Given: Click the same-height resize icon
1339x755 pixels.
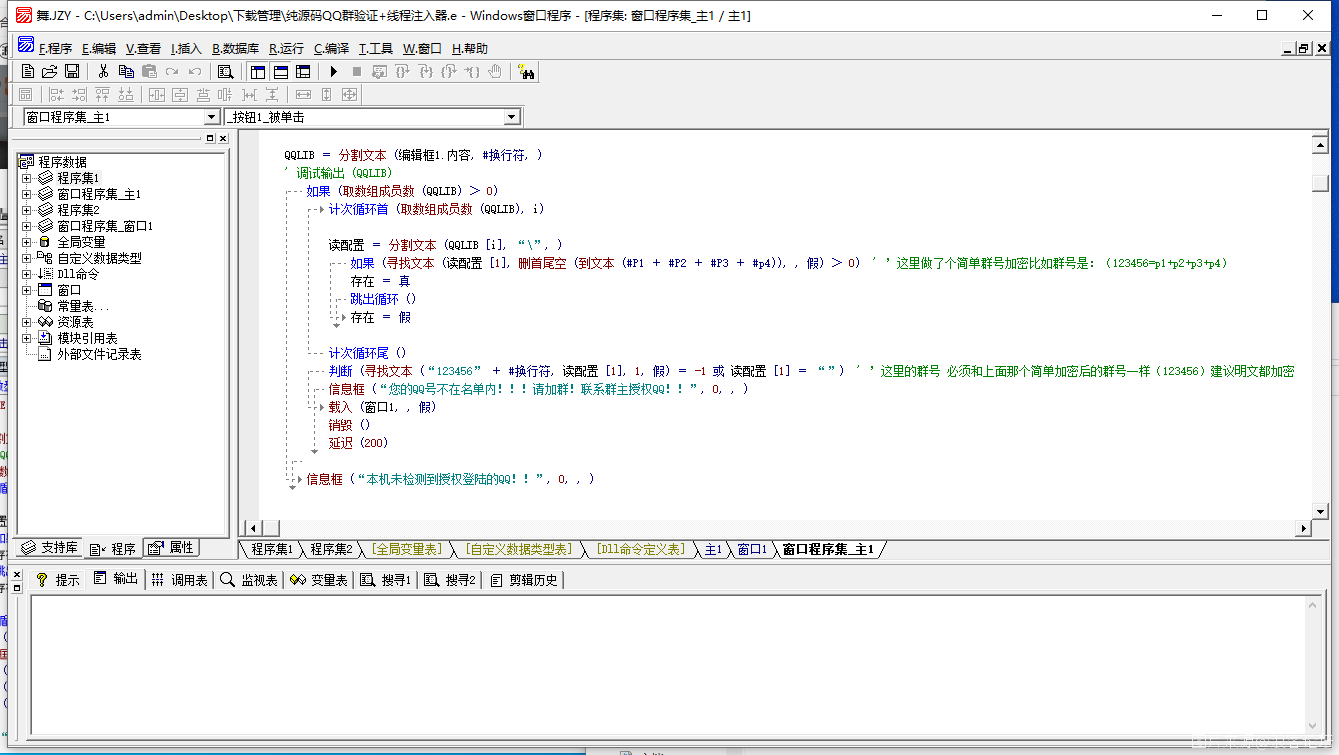Looking at the screenshot, I should 327,94.
